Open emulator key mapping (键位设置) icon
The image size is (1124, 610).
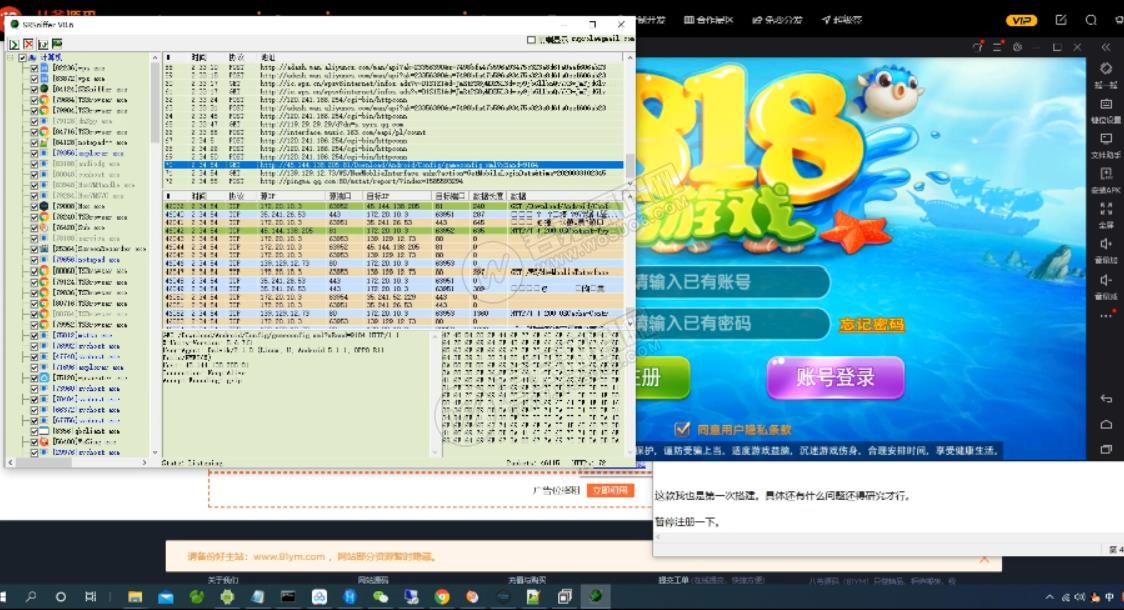tap(1106, 104)
